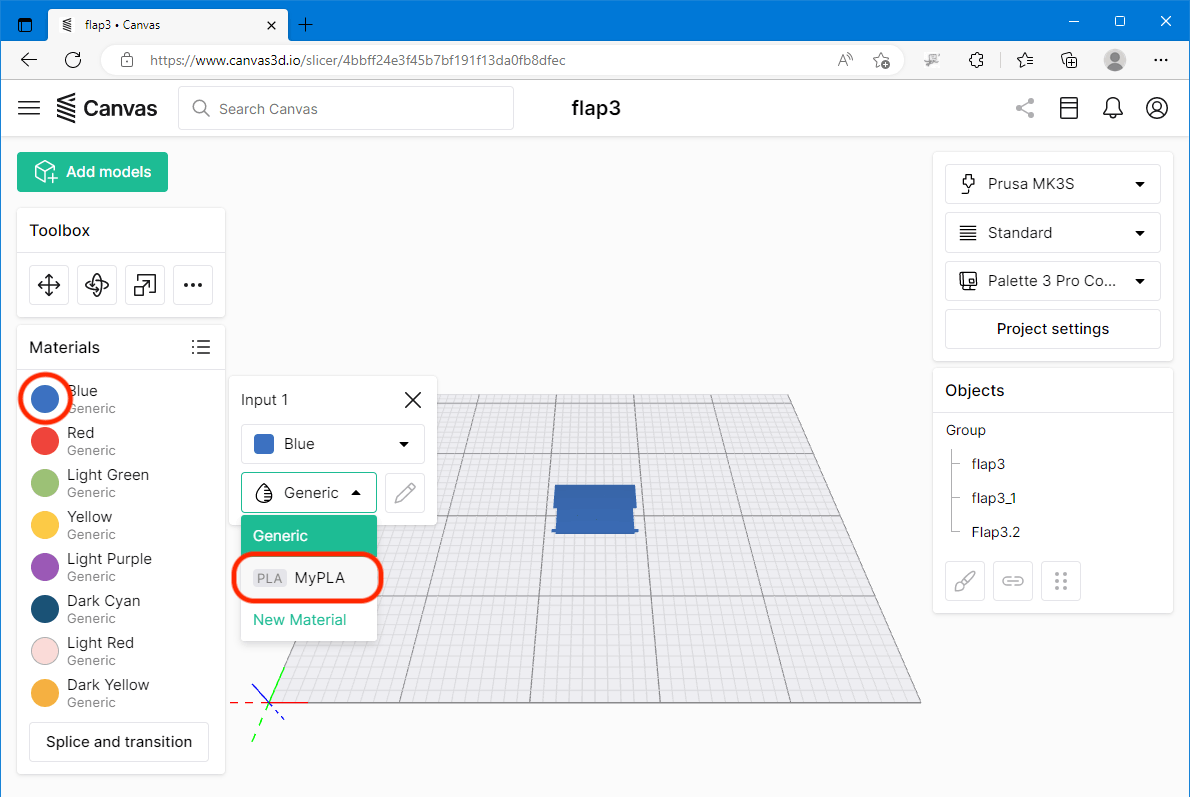
Task: Click Splice and transition button
Action: (x=119, y=742)
